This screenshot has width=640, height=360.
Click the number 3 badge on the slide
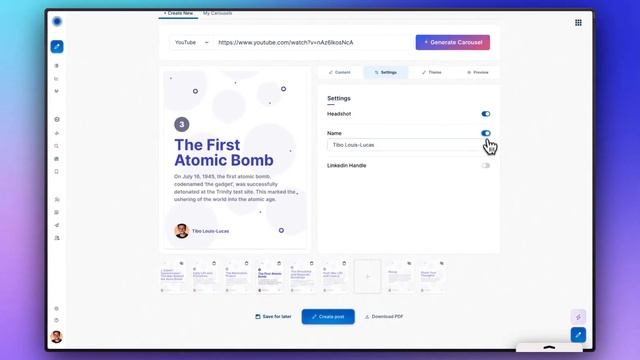182,124
